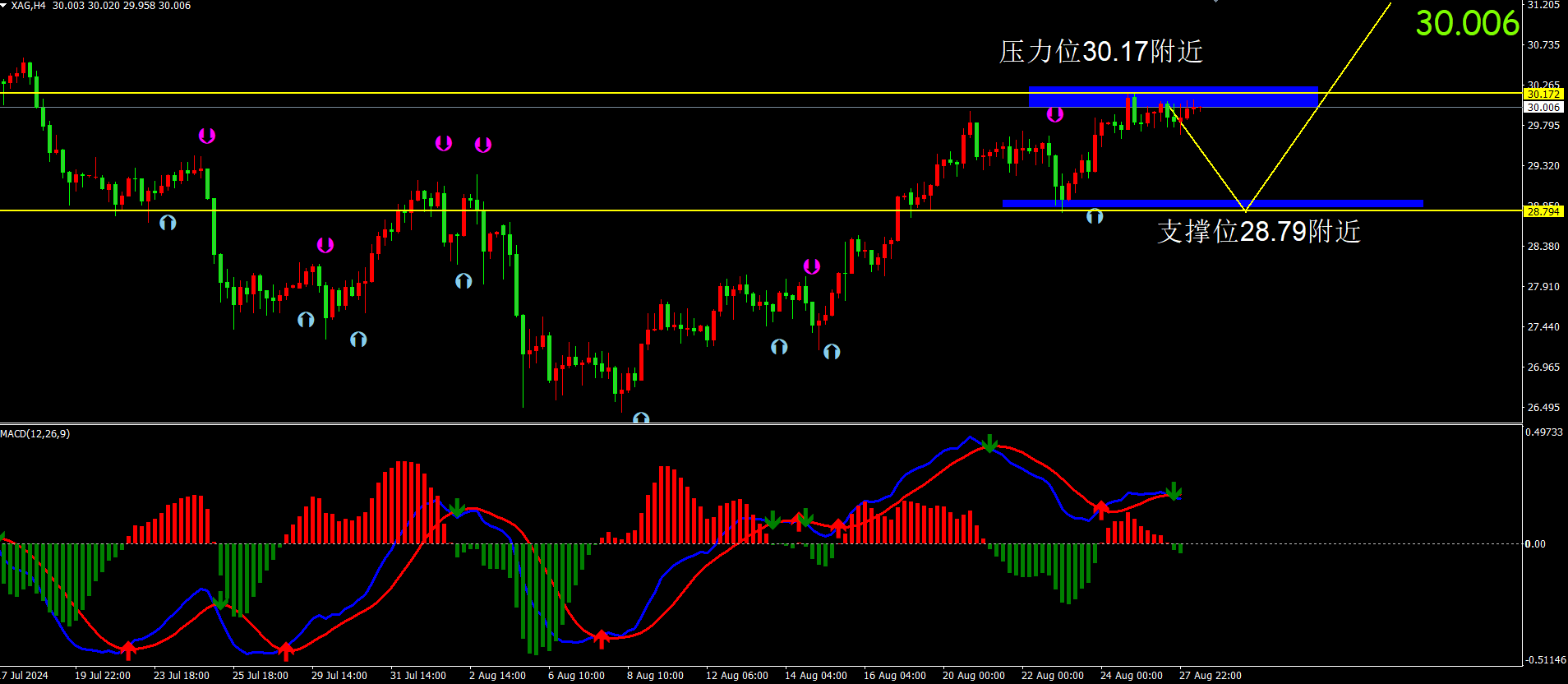Screen dimensions: 1568x684
Task: Click the leftmost blue buy arrow near 28.794 line
Action: (x=168, y=223)
